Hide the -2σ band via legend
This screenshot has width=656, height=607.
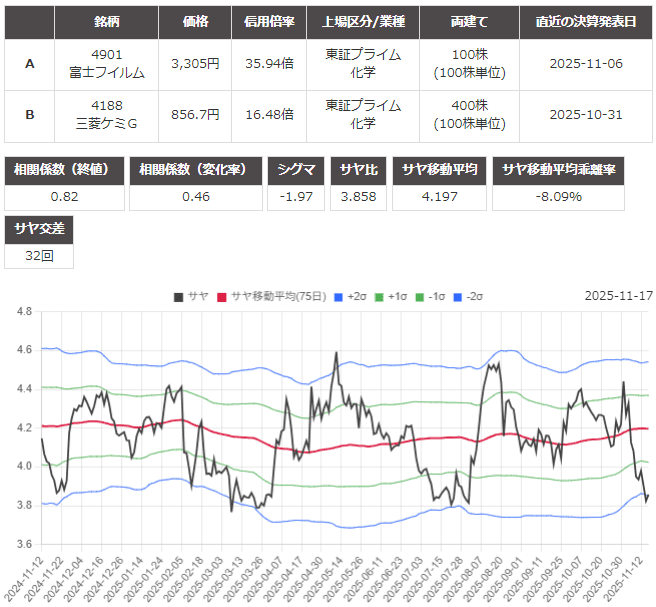click(x=469, y=296)
